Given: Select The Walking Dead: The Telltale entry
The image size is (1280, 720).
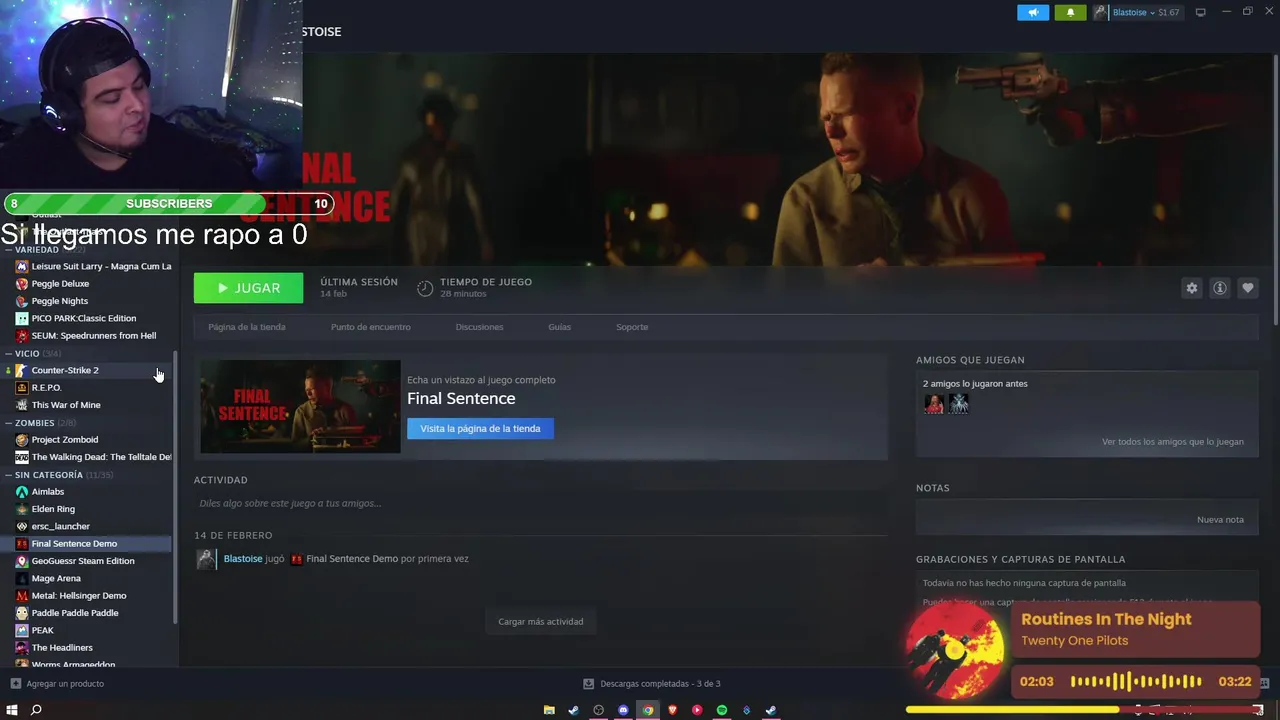Looking at the screenshot, I should [101, 457].
